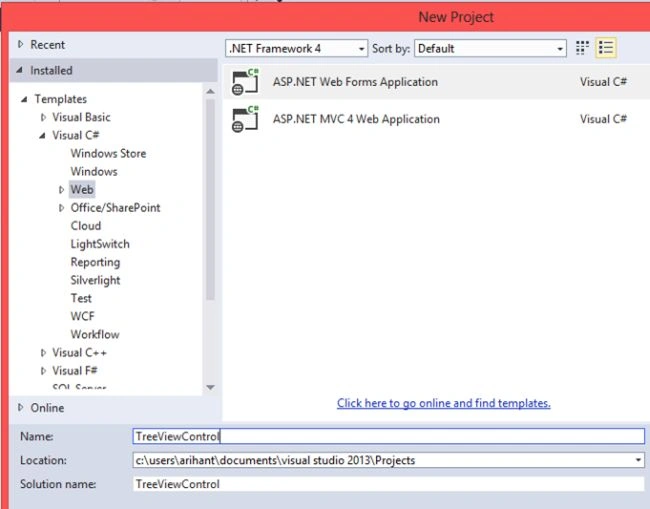The height and width of the screenshot is (509, 650).
Task: Select the Reporting template category
Action: [x=95, y=262]
